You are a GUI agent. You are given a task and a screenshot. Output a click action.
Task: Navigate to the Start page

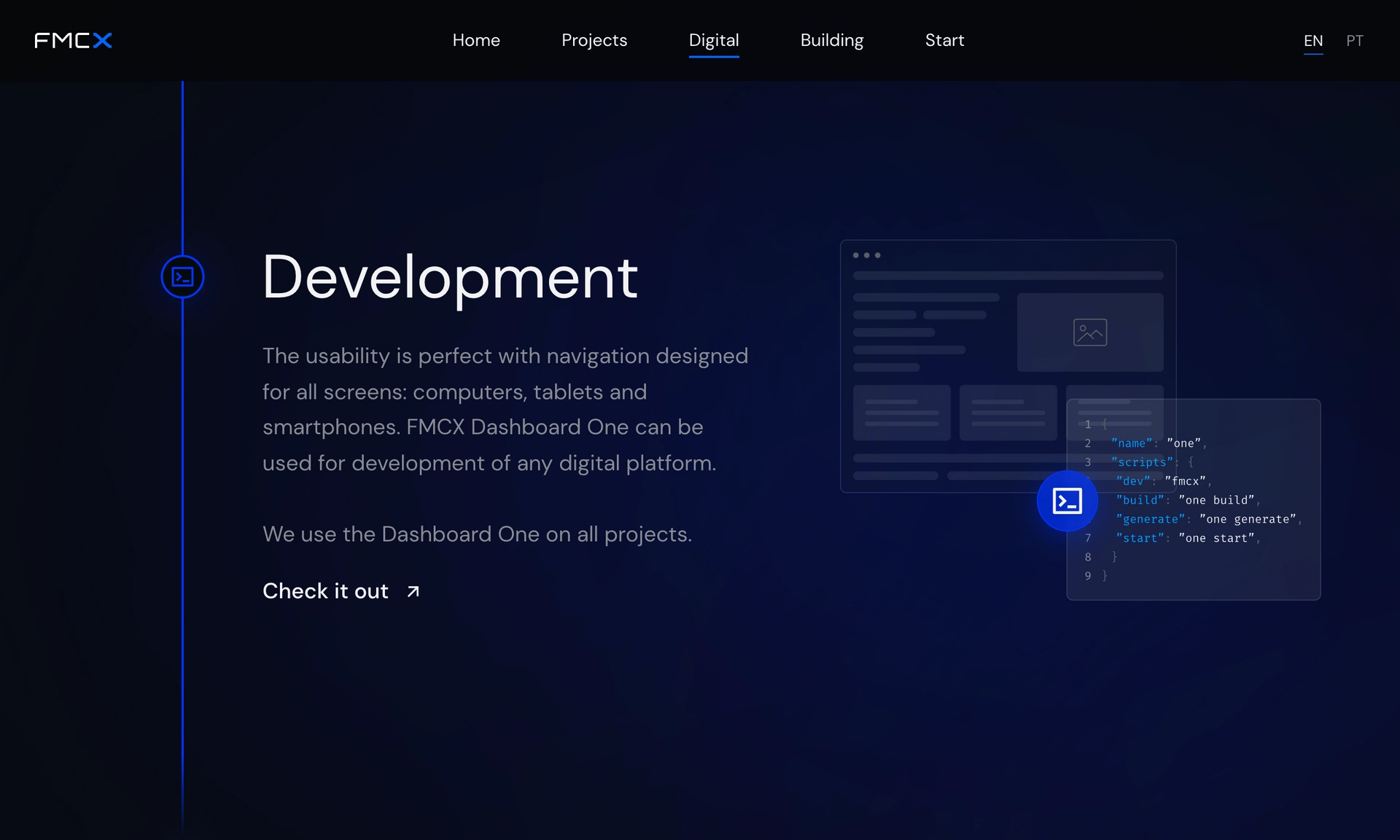click(944, 40)
